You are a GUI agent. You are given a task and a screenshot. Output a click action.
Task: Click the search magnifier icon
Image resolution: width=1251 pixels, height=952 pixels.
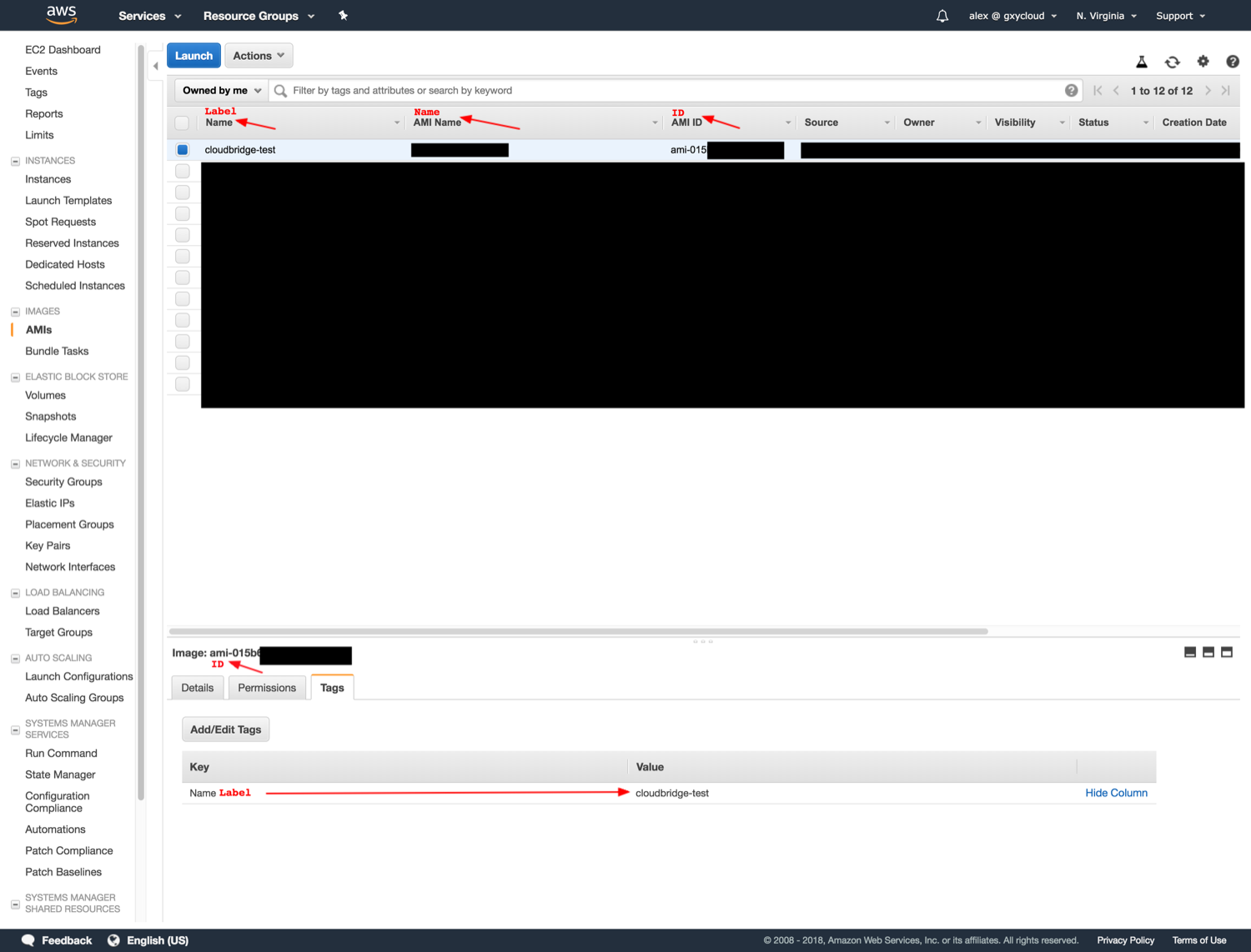point(281,91)
